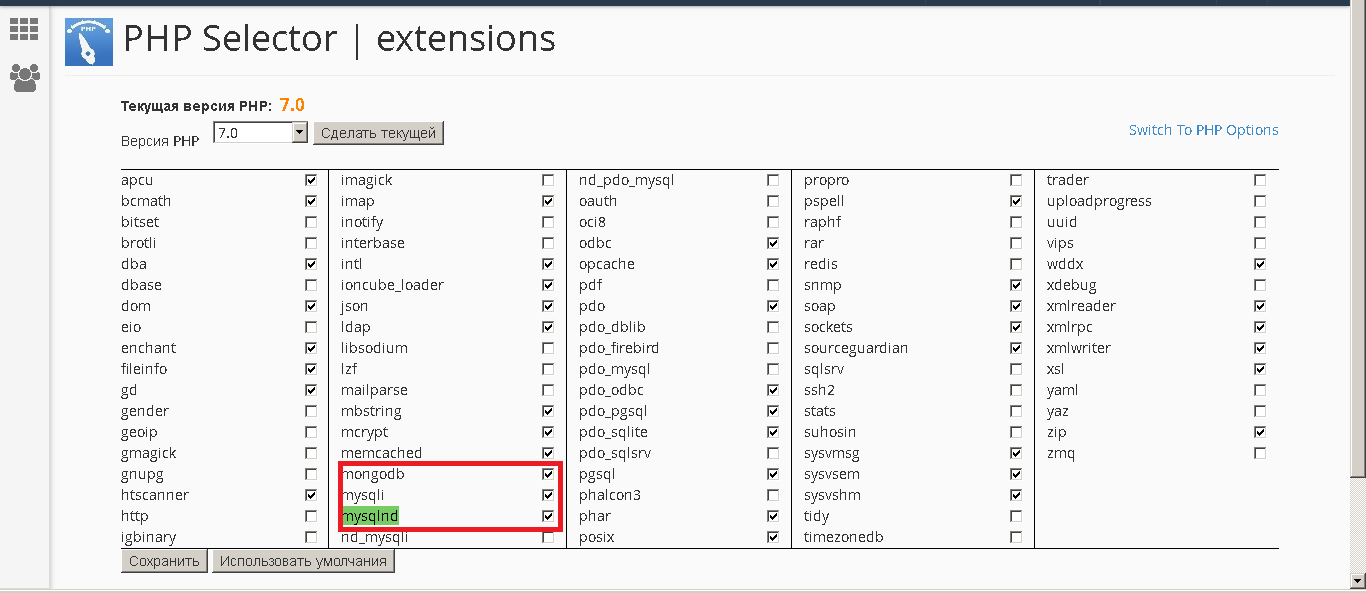Check the timezonedb extension checkbox

[x=1016, y=537]
